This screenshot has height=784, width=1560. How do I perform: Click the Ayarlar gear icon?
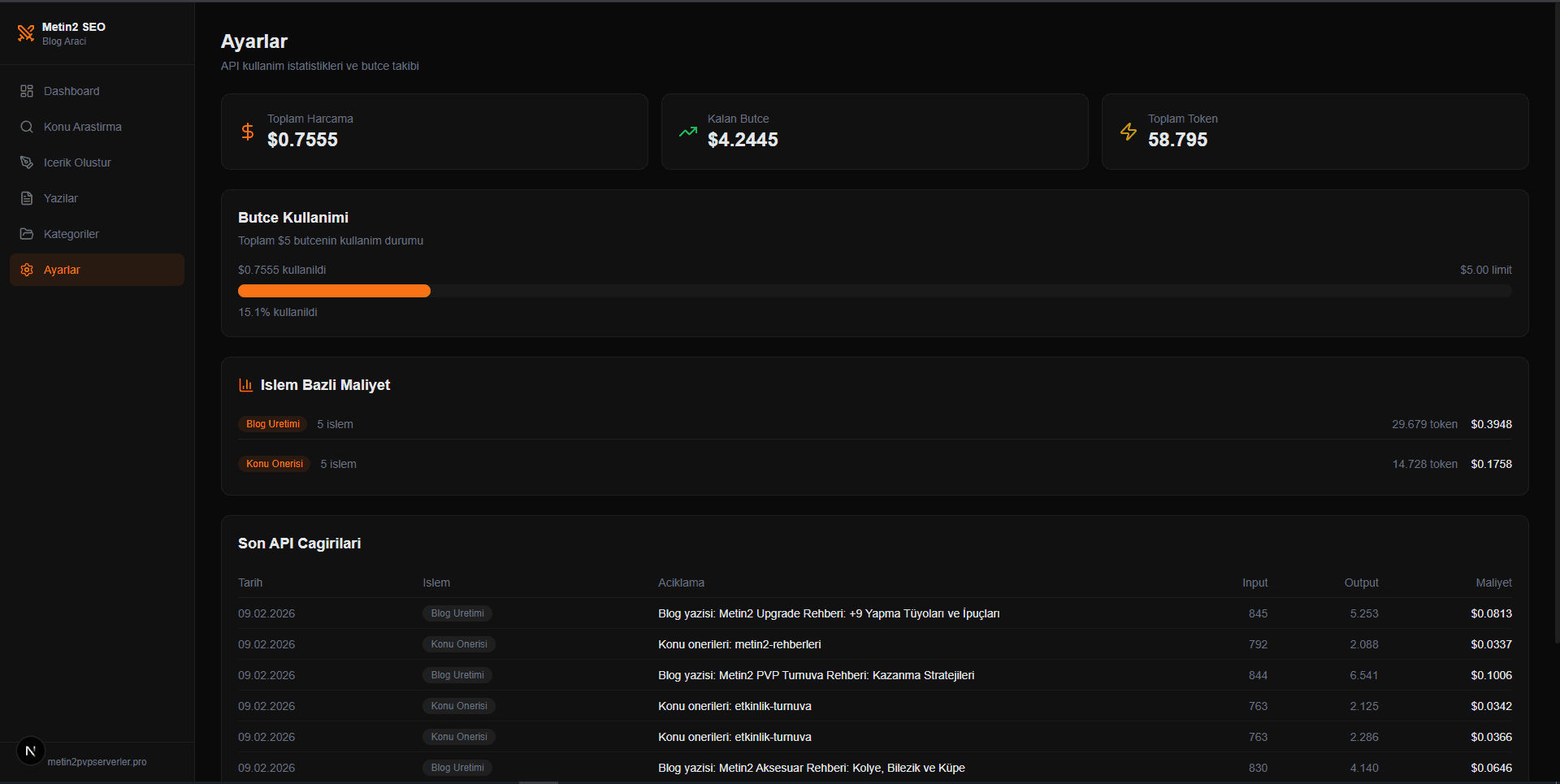27,270
